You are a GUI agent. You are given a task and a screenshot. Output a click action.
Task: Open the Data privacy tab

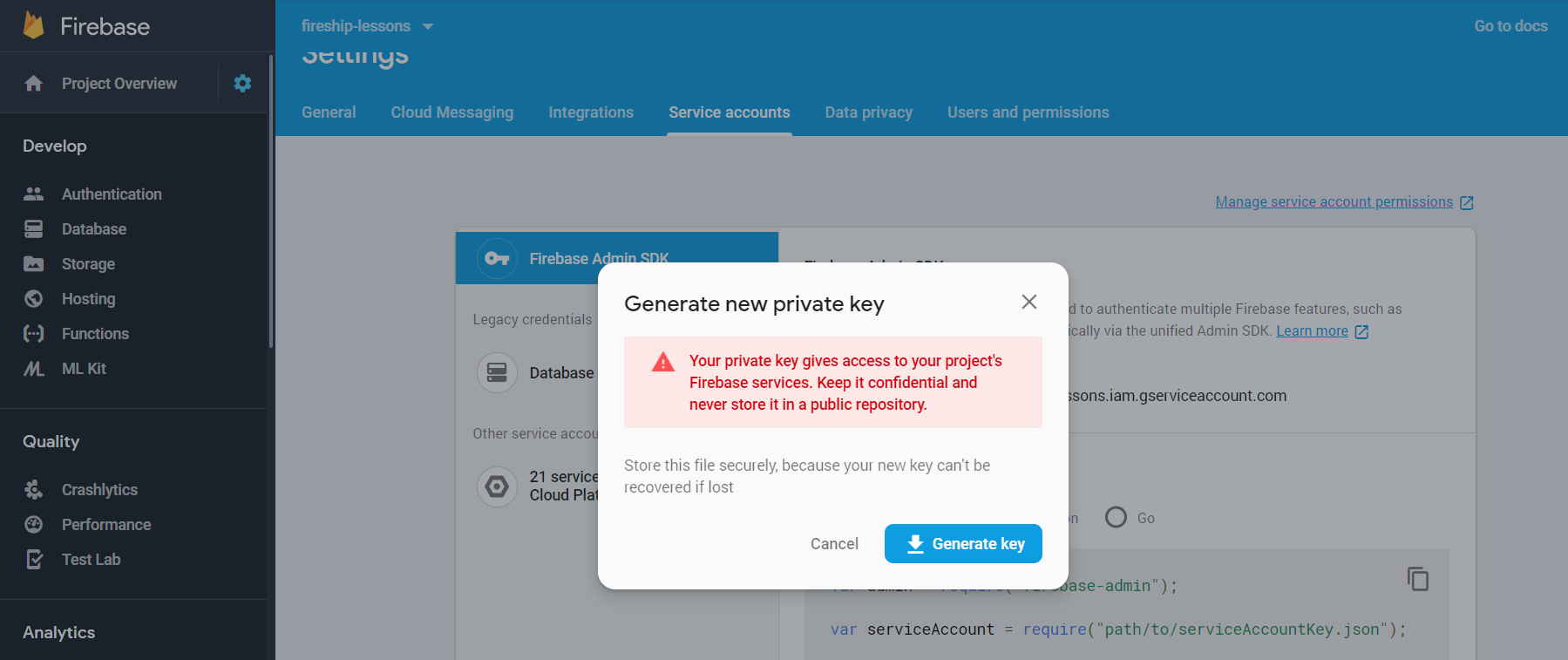click(868, 112)
